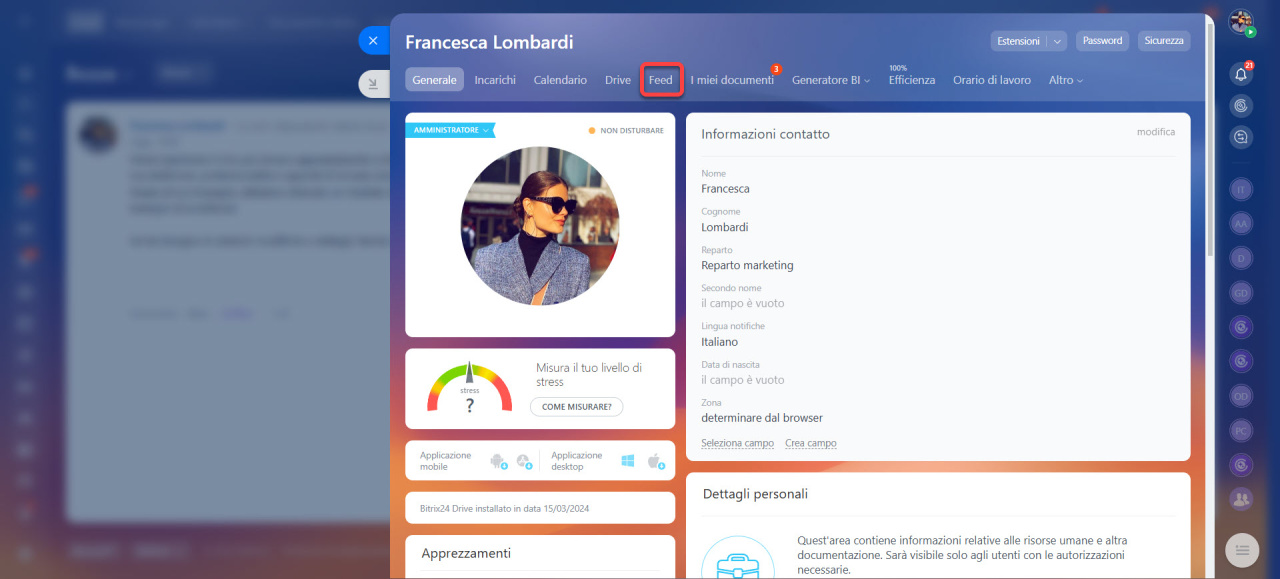
Task: Click modifica in Informazioni contatto
Action: point(1156,132)
